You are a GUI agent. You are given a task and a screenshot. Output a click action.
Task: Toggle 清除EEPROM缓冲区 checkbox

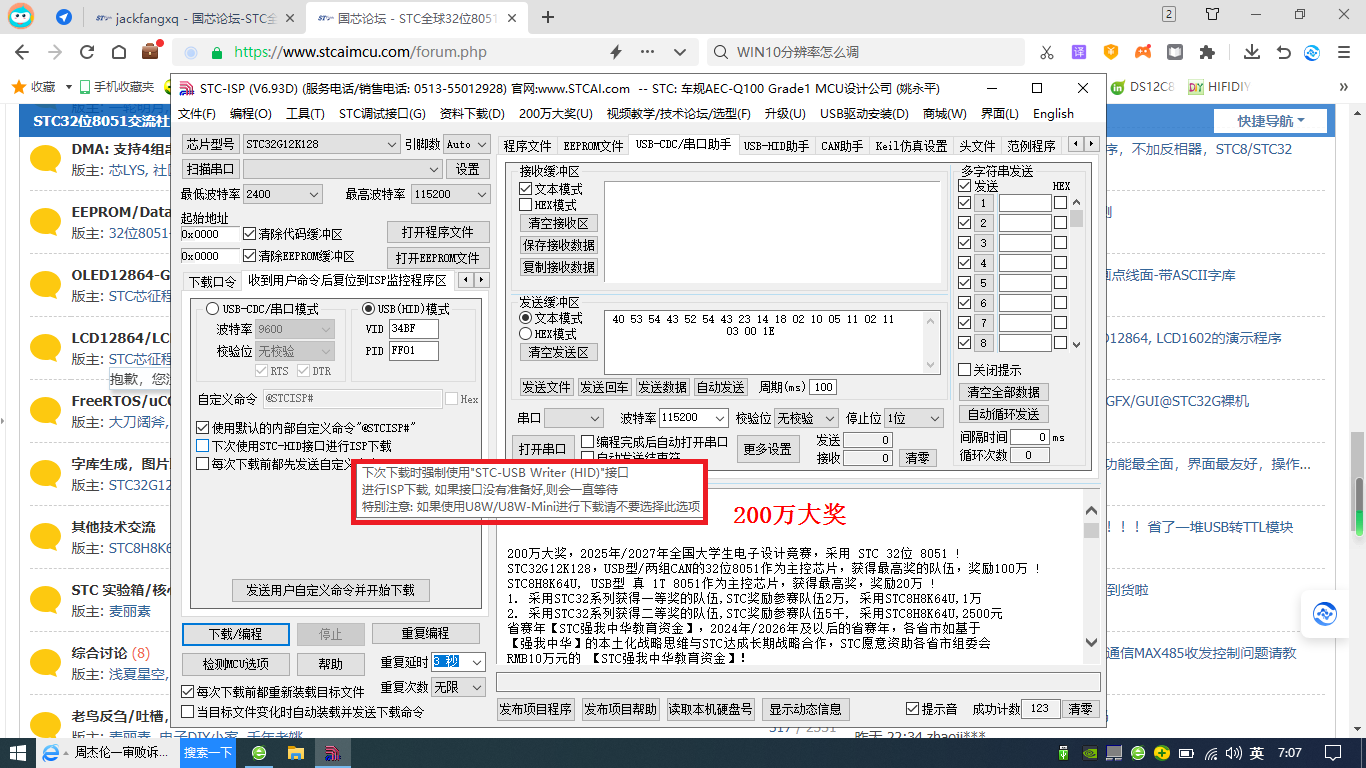250,256
